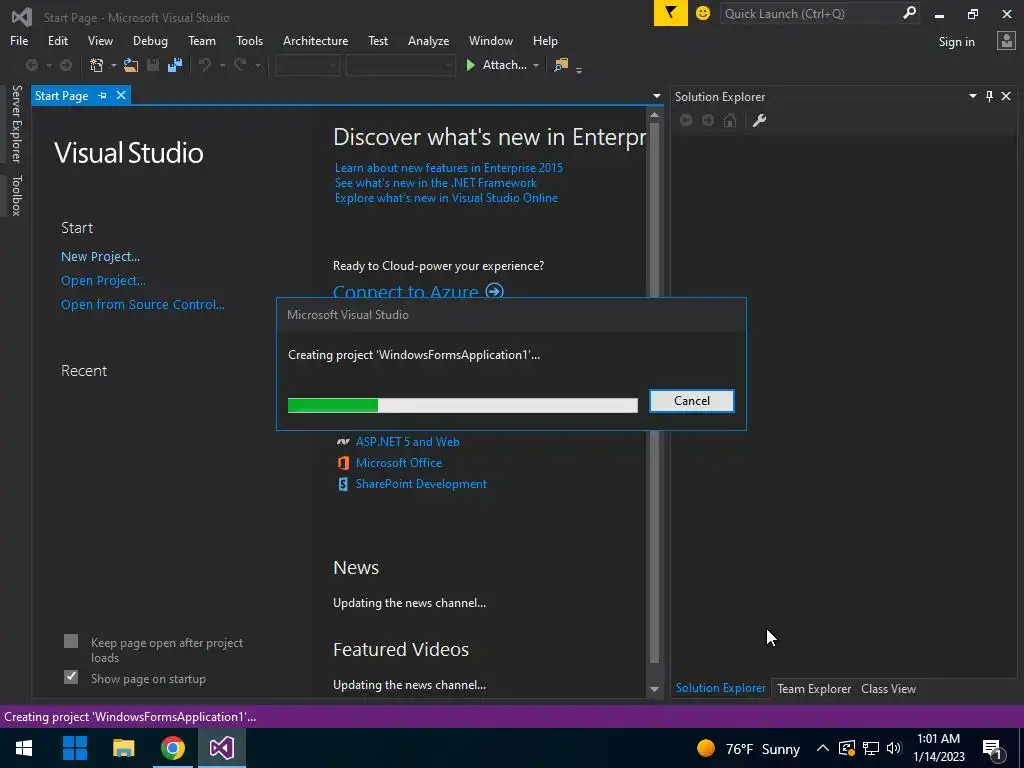This screenshot has height=768, width=1024.
Task: Click the Redo toolbar icon
Action: tap(240, 65)
